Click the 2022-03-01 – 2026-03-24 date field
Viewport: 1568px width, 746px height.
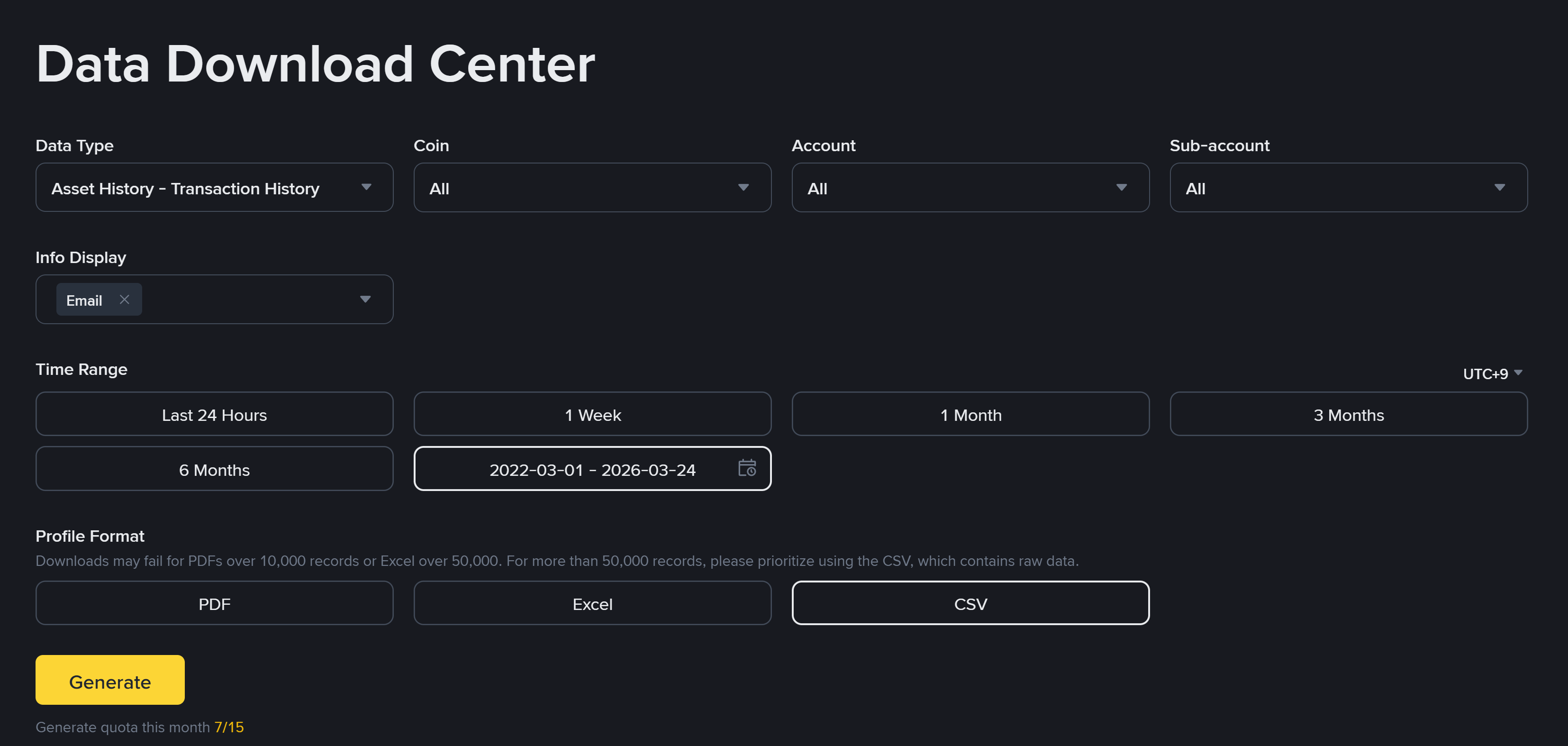[592, 469]
